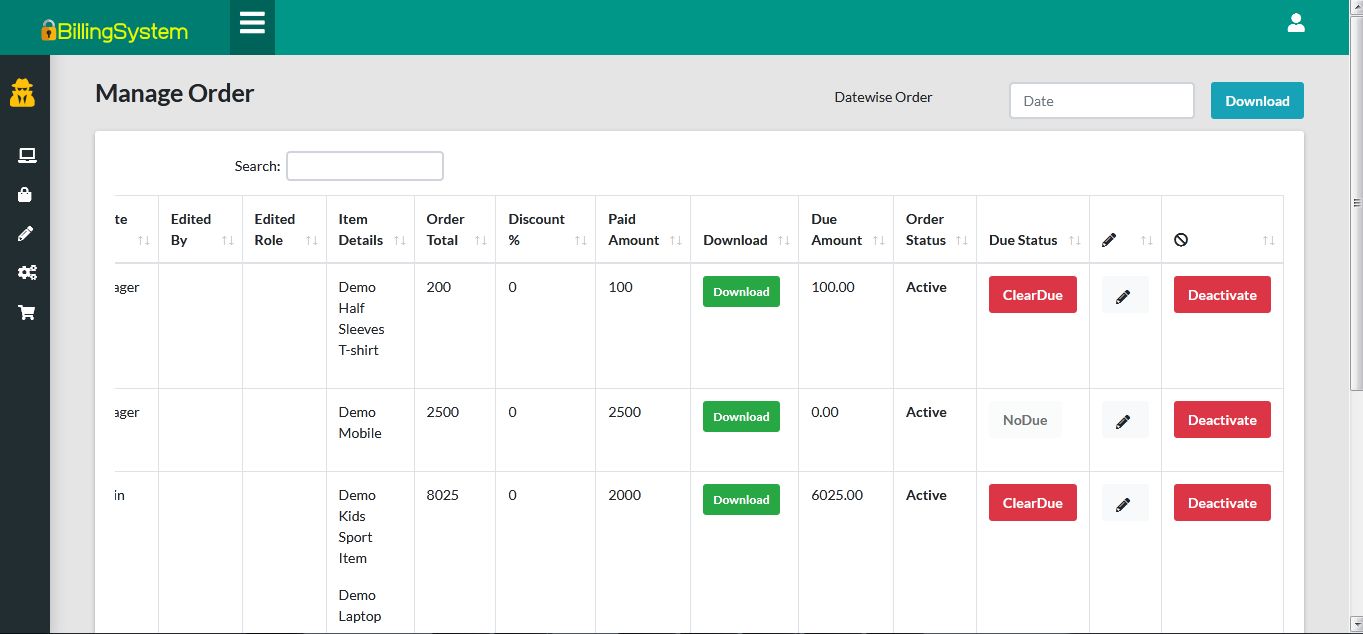Sort by the Due Amount column header
Image resolution: width=1363 pixels, height=634 pixels.
[x=845, y=230]
